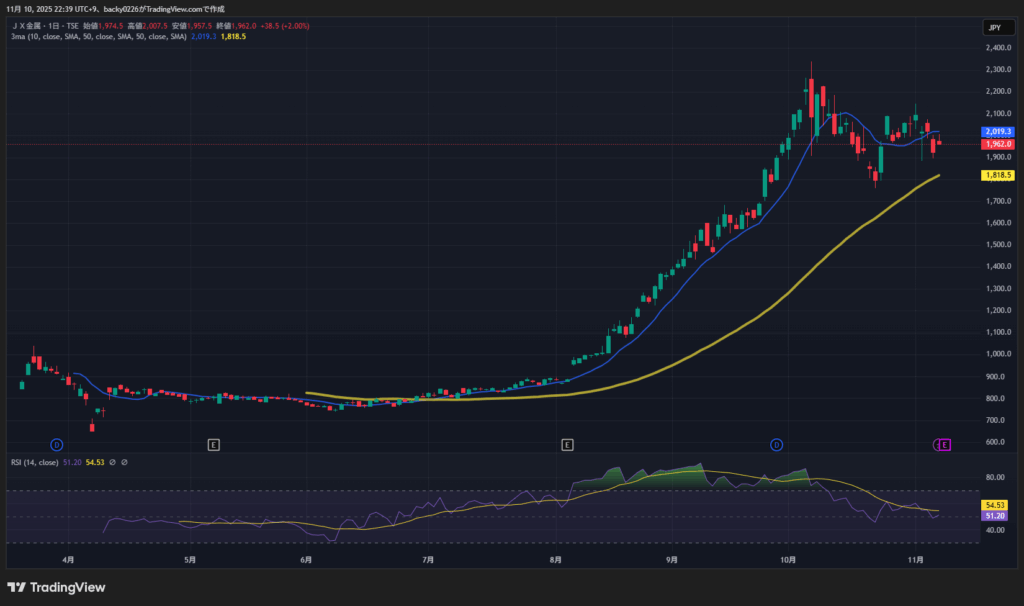The height and width of the screenshot is (606, 1024).
Task: Click first ∅ icon in RSI legend
Action: pos(112,462)
